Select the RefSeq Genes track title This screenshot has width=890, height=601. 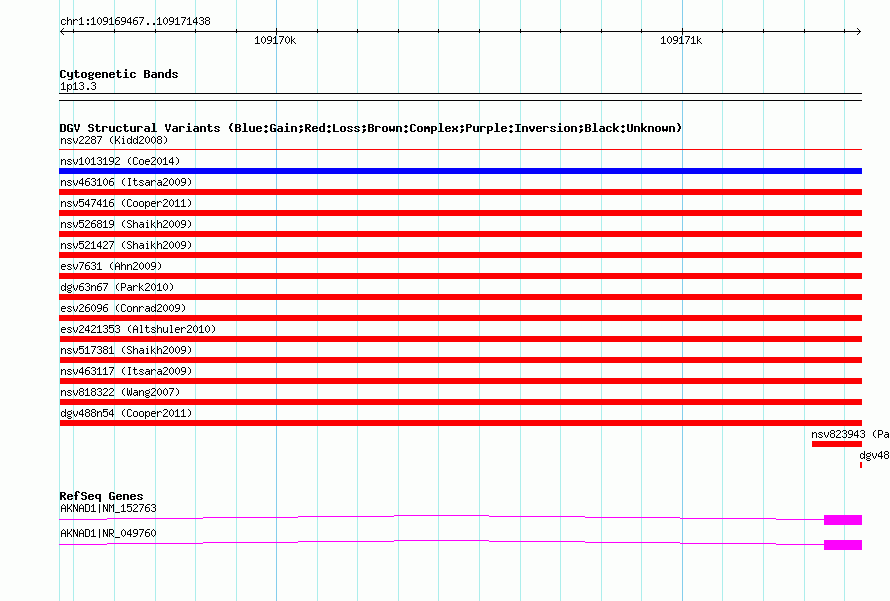tap(101, 496)
